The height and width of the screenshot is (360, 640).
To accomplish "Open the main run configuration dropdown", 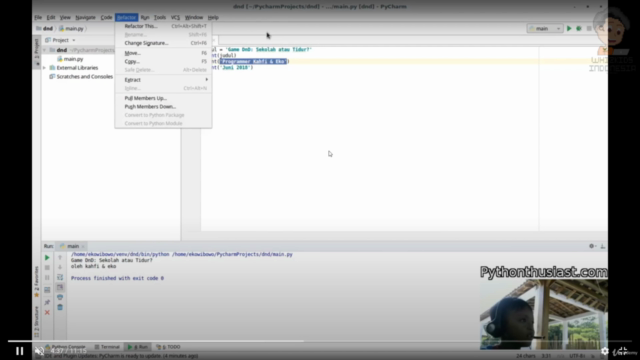I will [545, 29].
